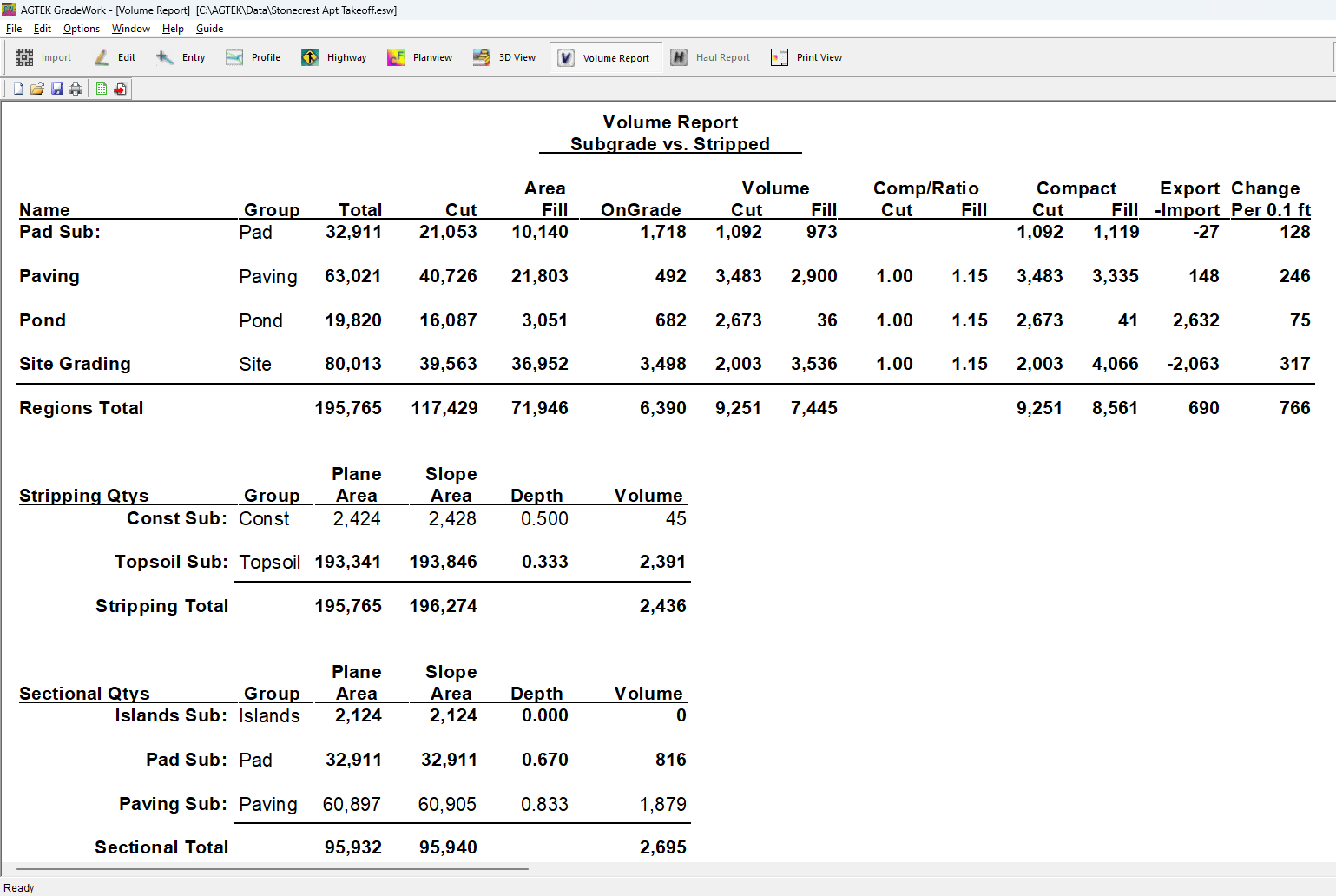Click Pad Sub OnGrade value 1,718
Screen dimensions: 1336x896
(663, 232)
